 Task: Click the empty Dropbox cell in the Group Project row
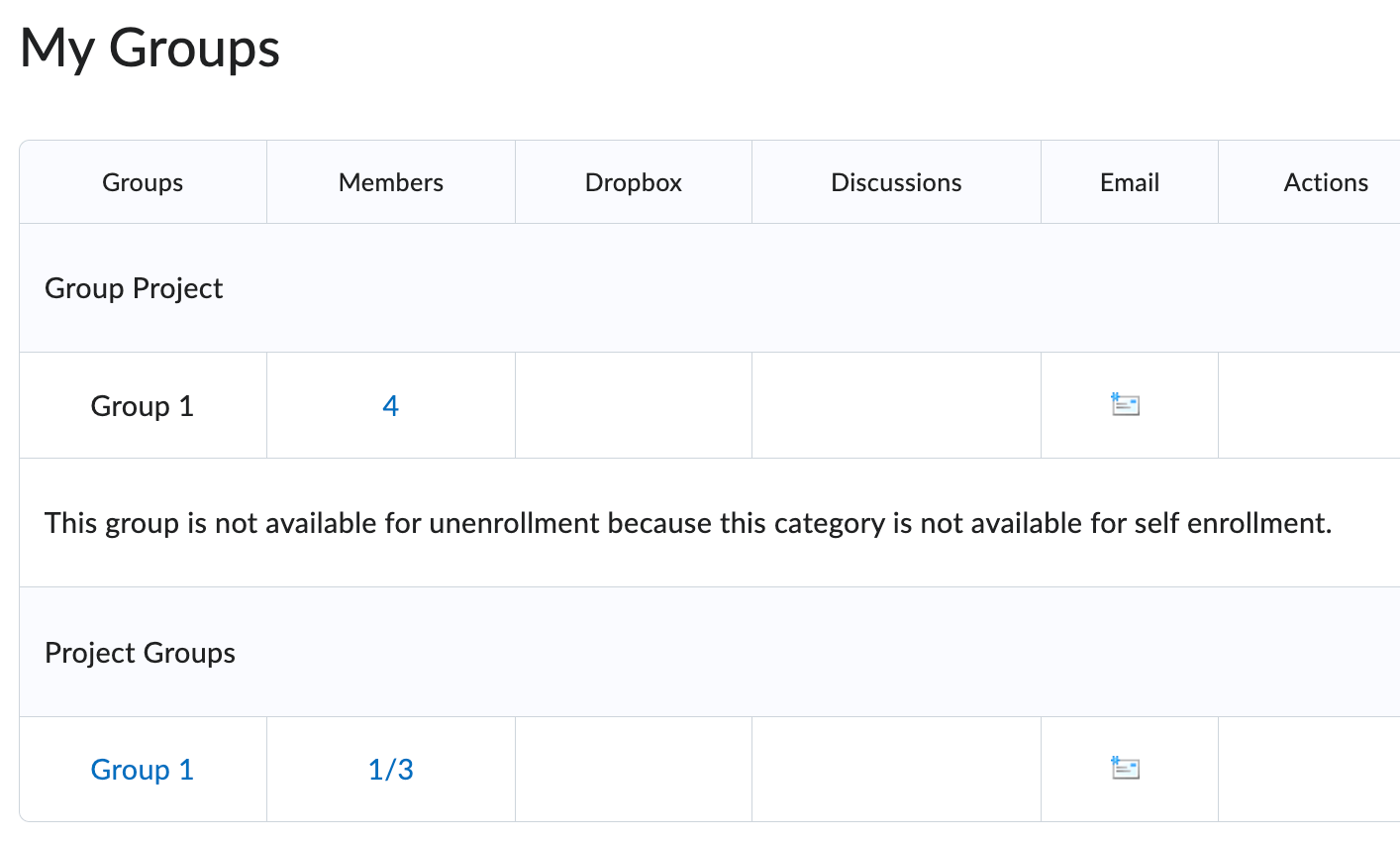(x=633, y=406)
